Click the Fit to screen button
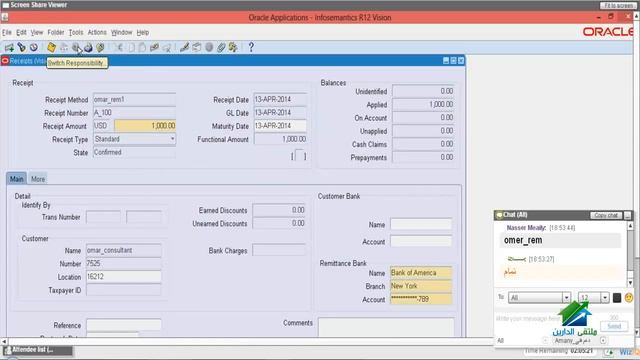Image resolution: width=640 pixels, height=360 pixels. [x=618, y=5]
